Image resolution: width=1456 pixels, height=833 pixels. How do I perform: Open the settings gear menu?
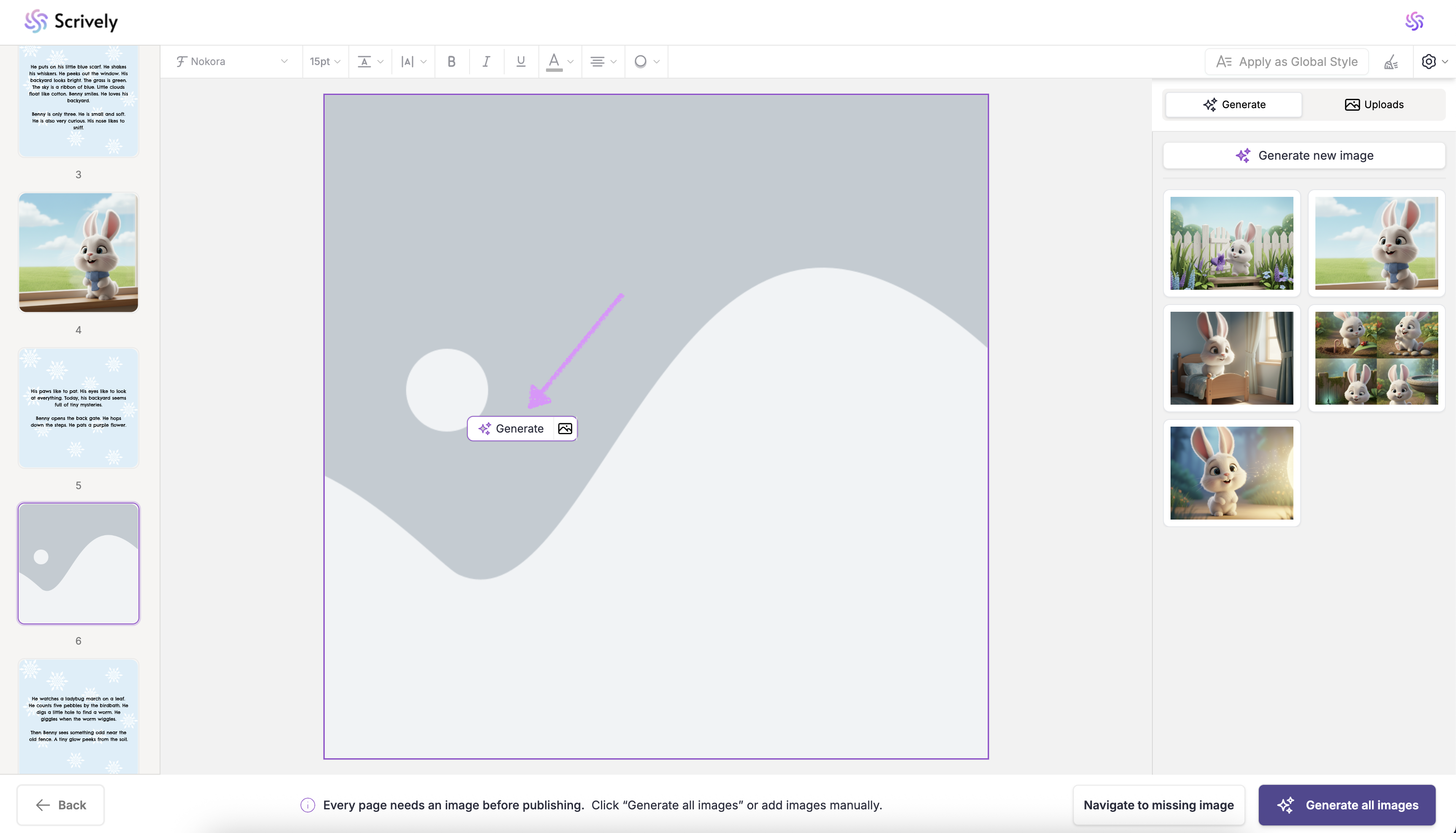[x=1434, y=62]
